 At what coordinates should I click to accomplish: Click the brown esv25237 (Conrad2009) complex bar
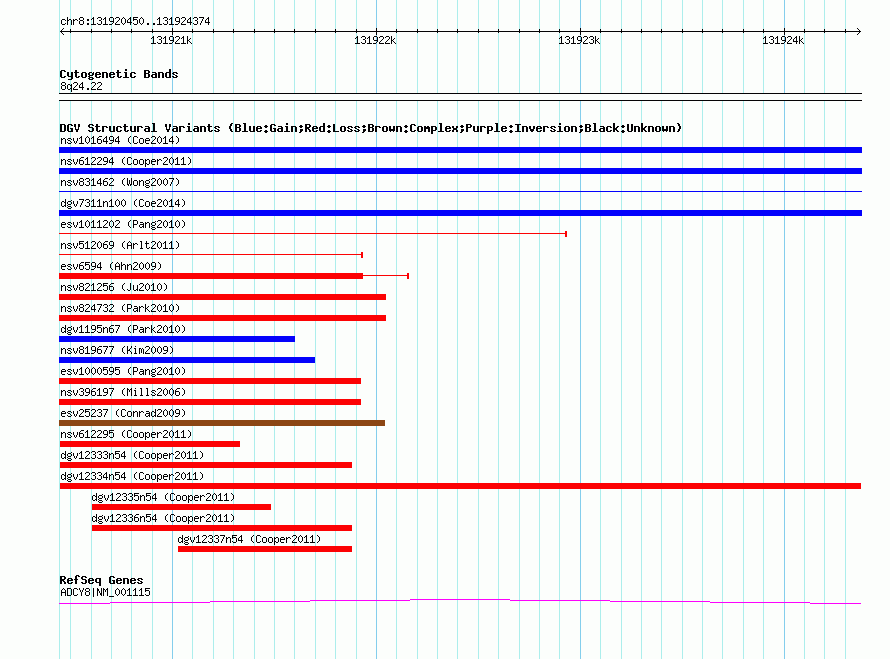[222, 423]
